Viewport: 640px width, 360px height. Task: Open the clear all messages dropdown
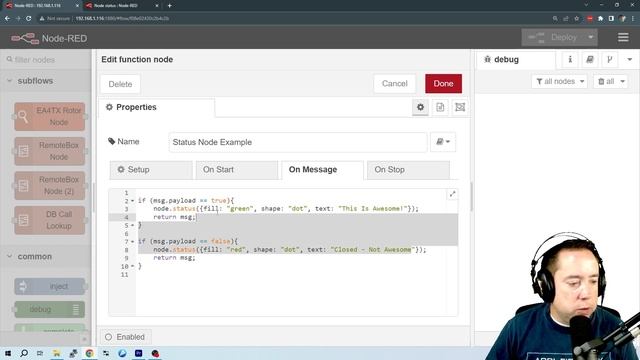(x=611, y=82)
